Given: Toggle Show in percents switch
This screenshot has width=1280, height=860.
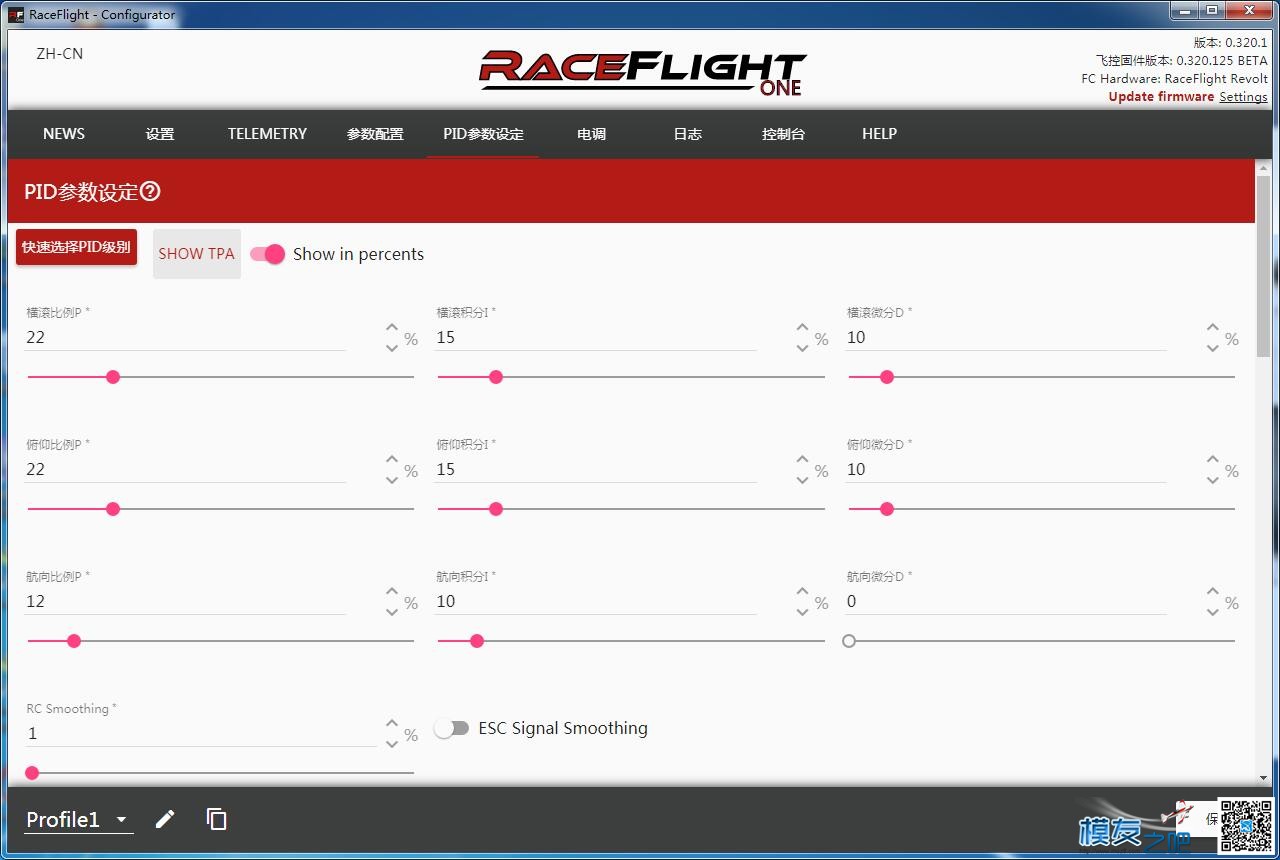Looking at the screenshot, I should (x=268, y=254).
